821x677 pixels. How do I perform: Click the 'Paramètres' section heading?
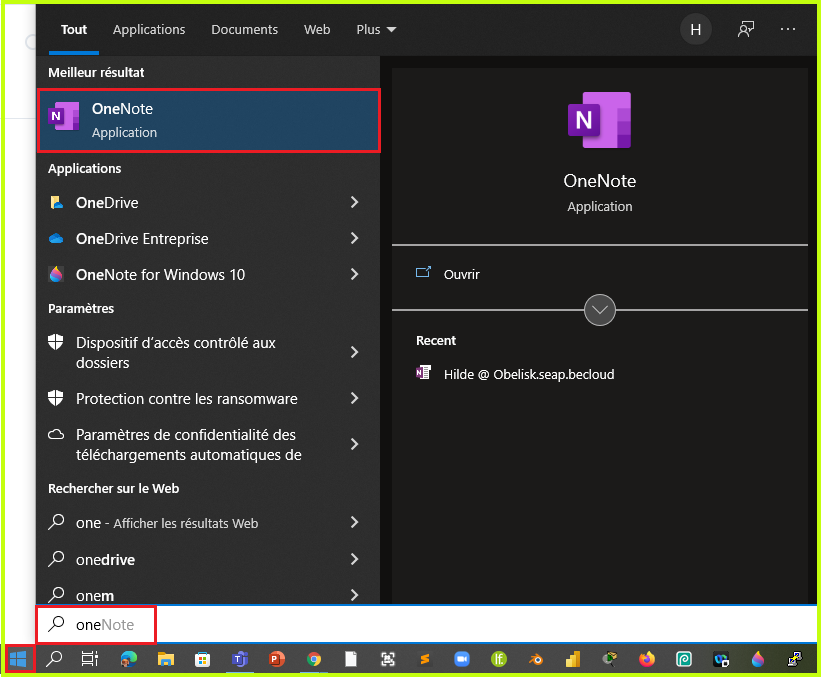coord(81,308)
